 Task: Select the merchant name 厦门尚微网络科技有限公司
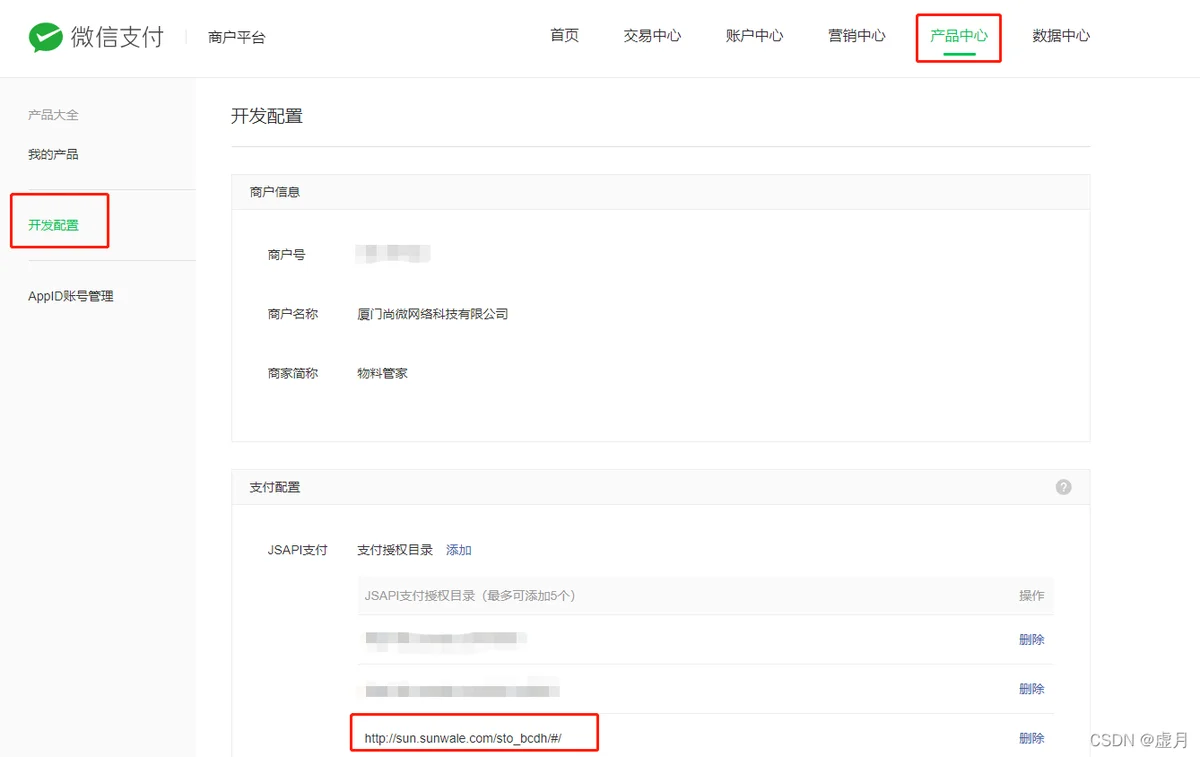point(432,314)
